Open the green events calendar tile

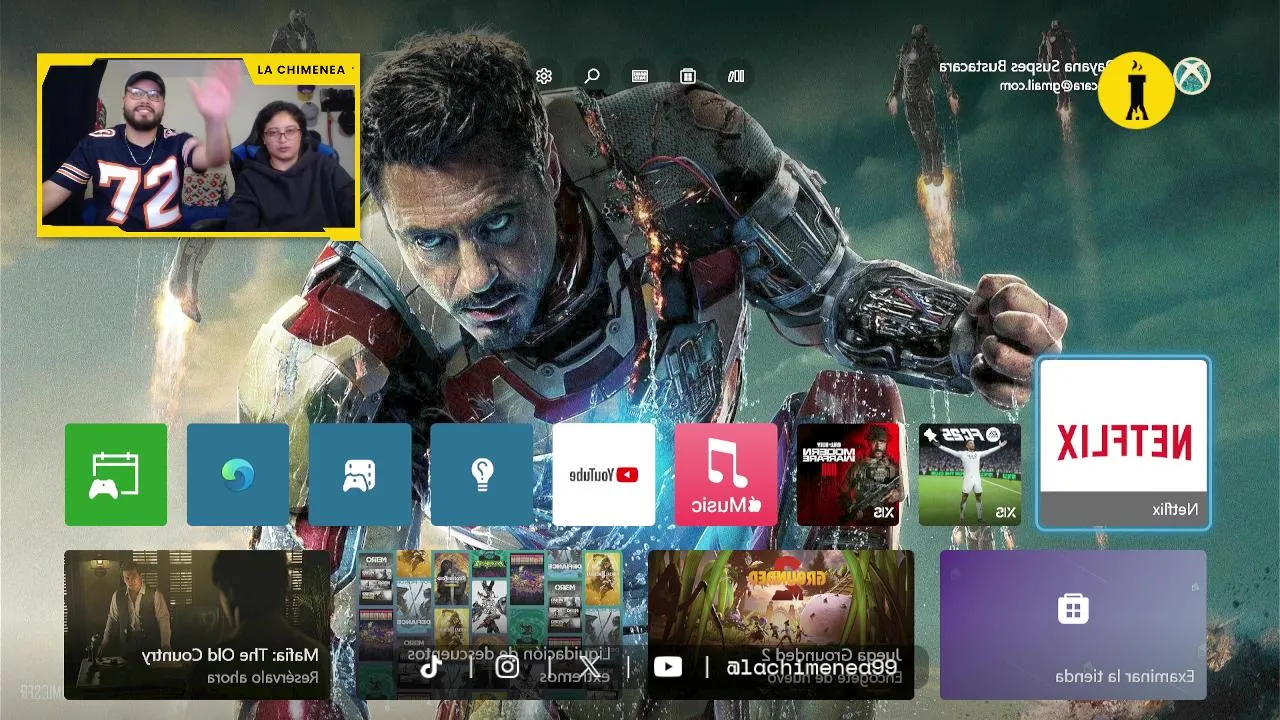tap(116, 474)
